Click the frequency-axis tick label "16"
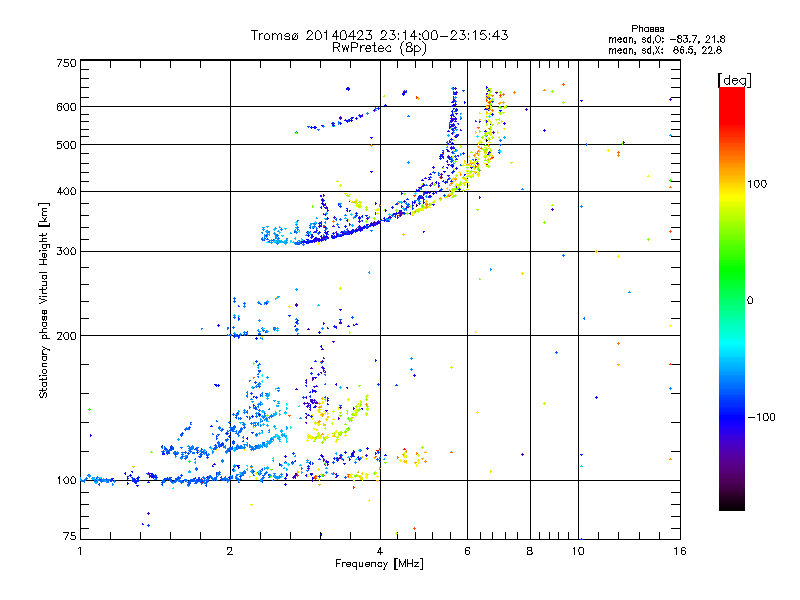This screenshot has height=600, width=800. tap(680, 551)
